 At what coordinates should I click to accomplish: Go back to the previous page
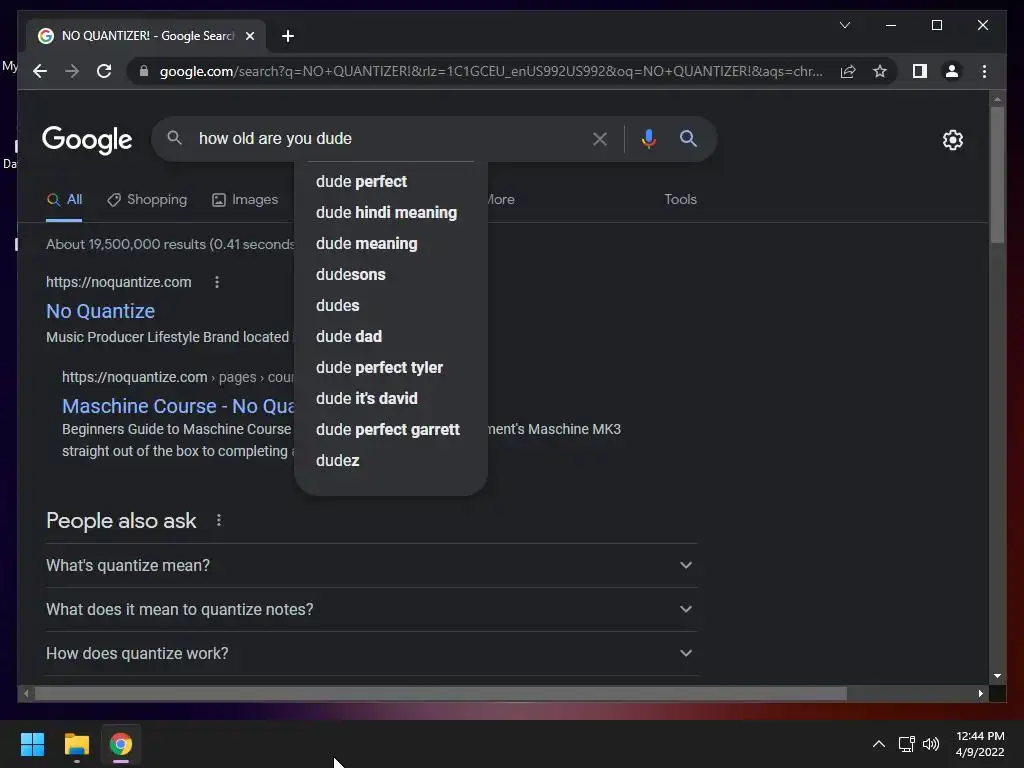pyautogui.click(x=40, y=71)
